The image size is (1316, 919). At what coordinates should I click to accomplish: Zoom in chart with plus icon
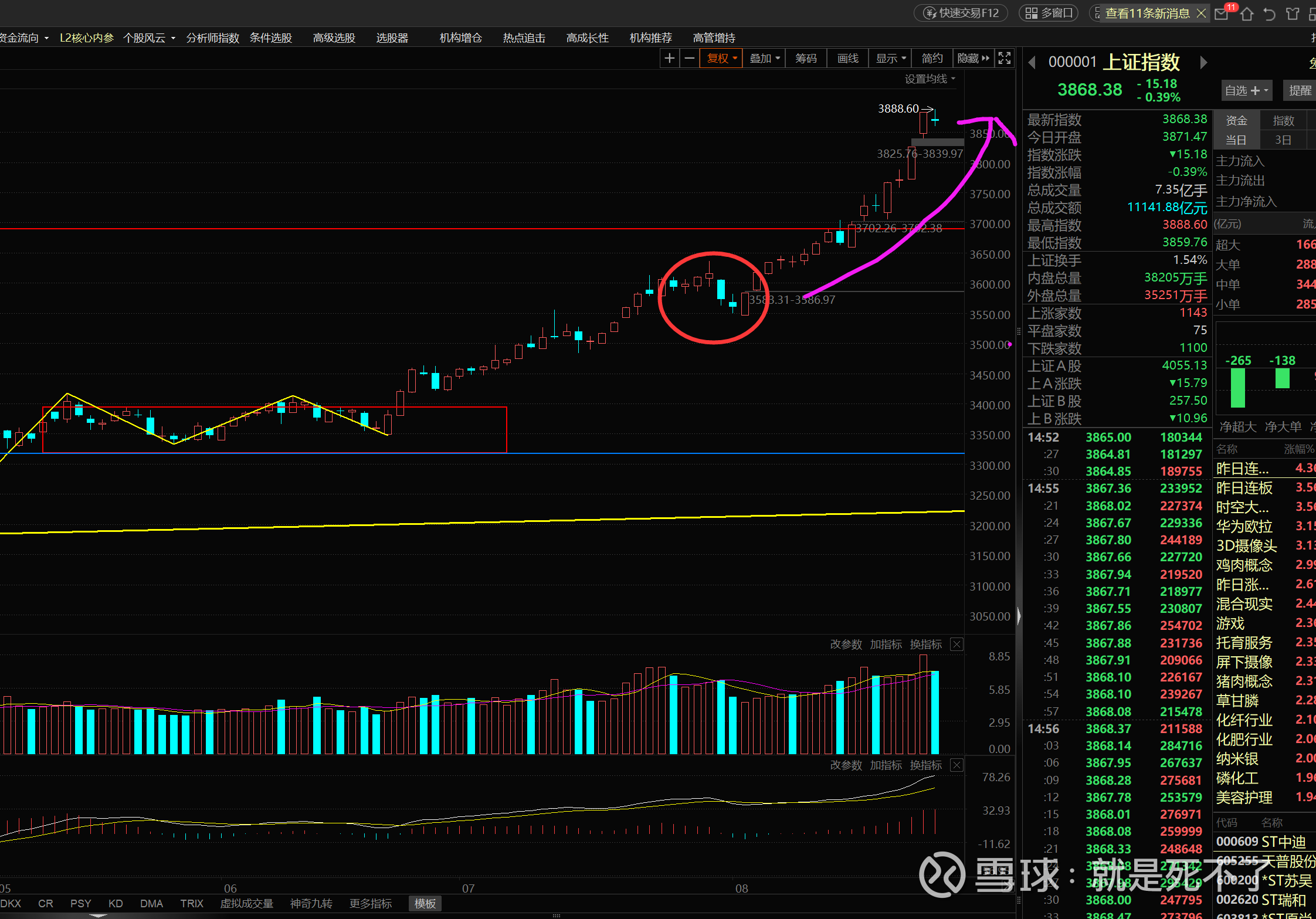[669, 58]
